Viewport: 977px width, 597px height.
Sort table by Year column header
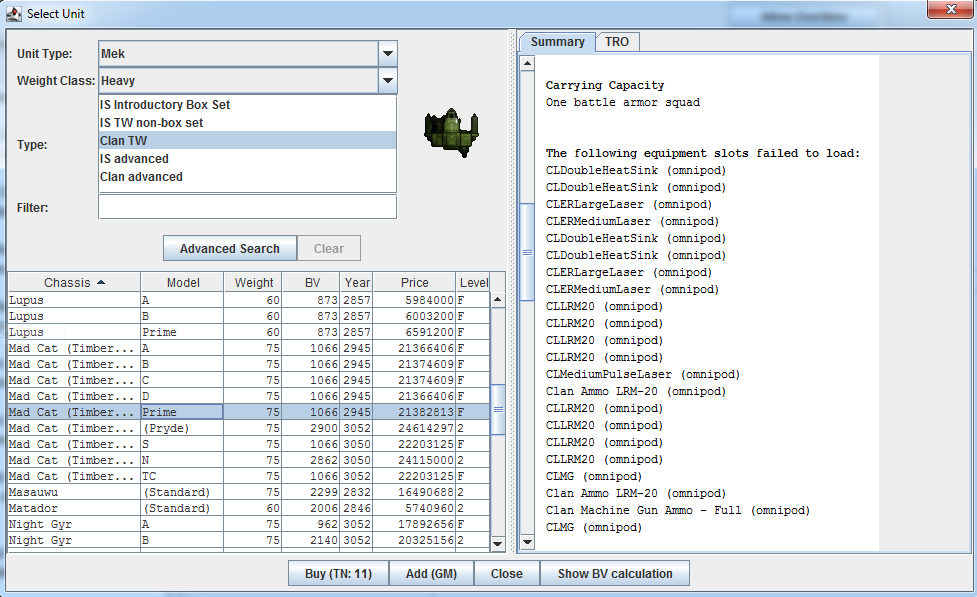click(x=357, y=282)
